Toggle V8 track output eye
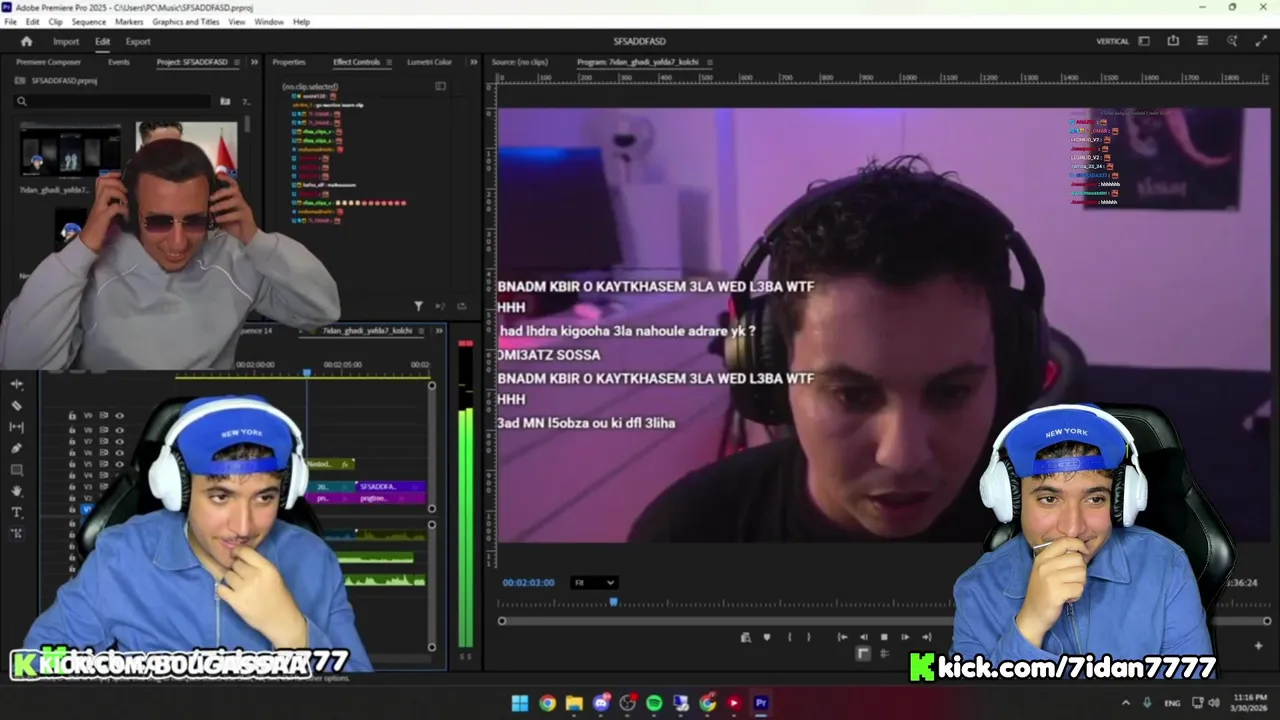1280x720 pixels. pyautogui.click(x=119, y=430)
